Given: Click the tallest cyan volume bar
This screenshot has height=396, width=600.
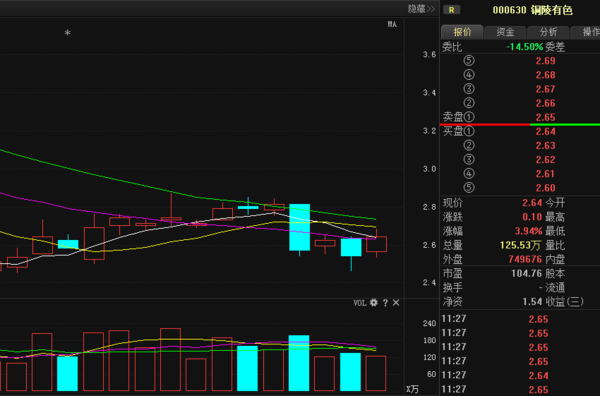Looking at the screenshot, I should point(299,363).
